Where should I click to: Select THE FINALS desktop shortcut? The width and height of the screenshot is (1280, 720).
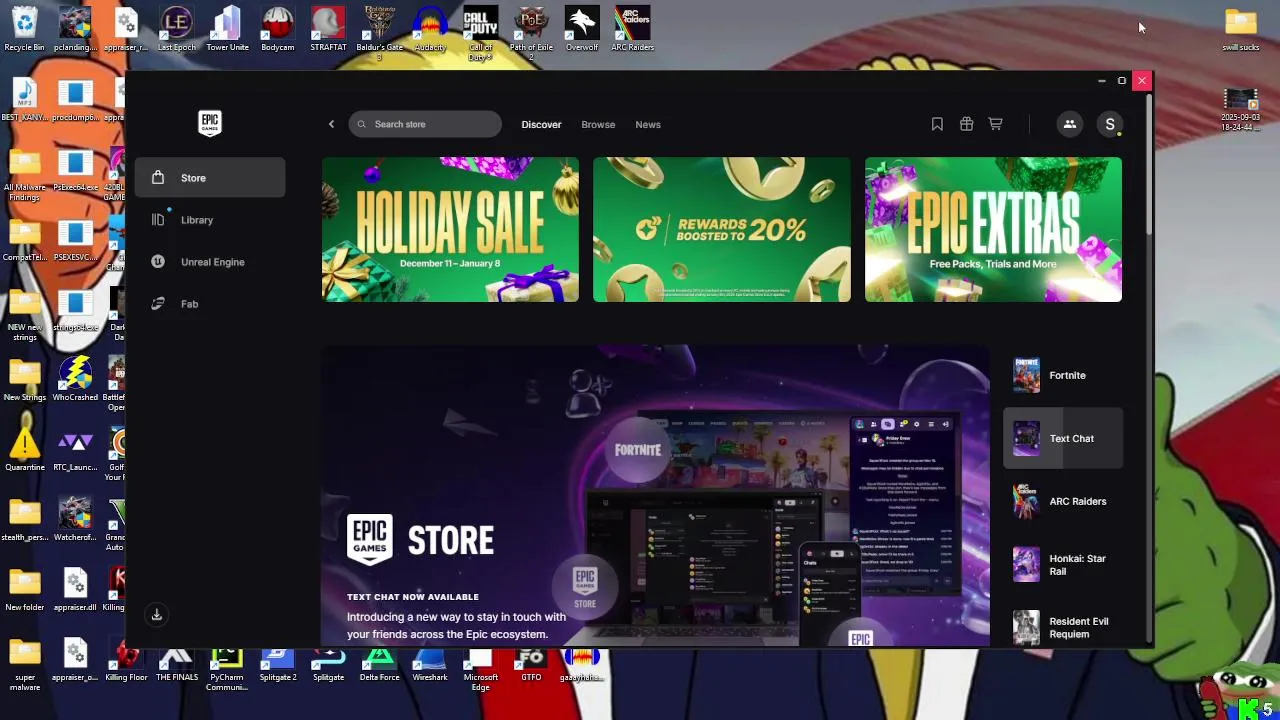(177, 663)
